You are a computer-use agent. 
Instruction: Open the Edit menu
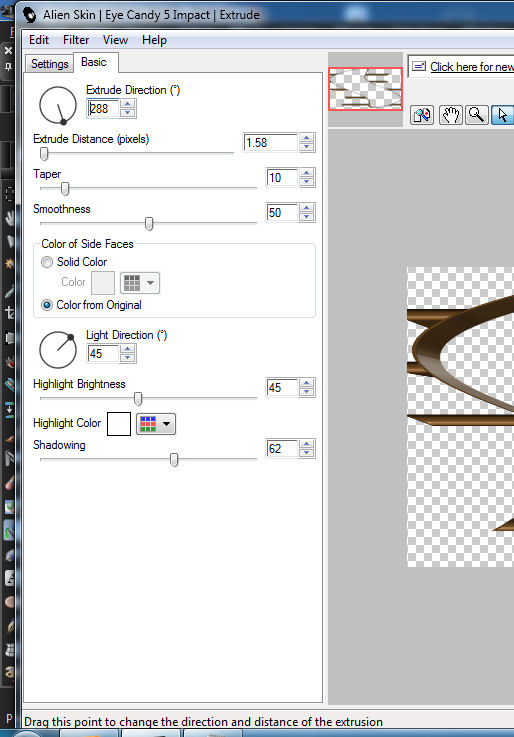point(39,40)
